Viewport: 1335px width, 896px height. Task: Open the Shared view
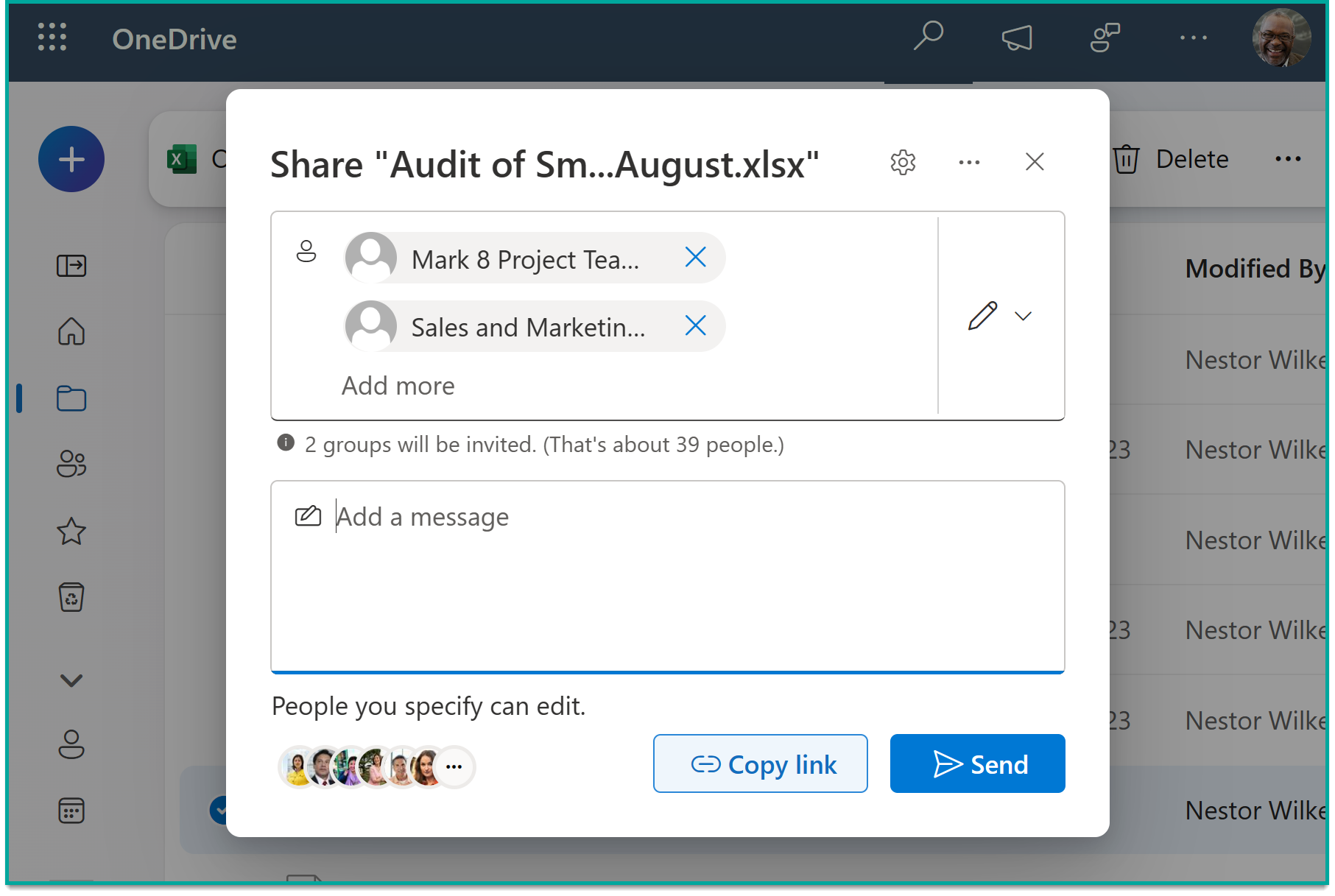[70, 464]
